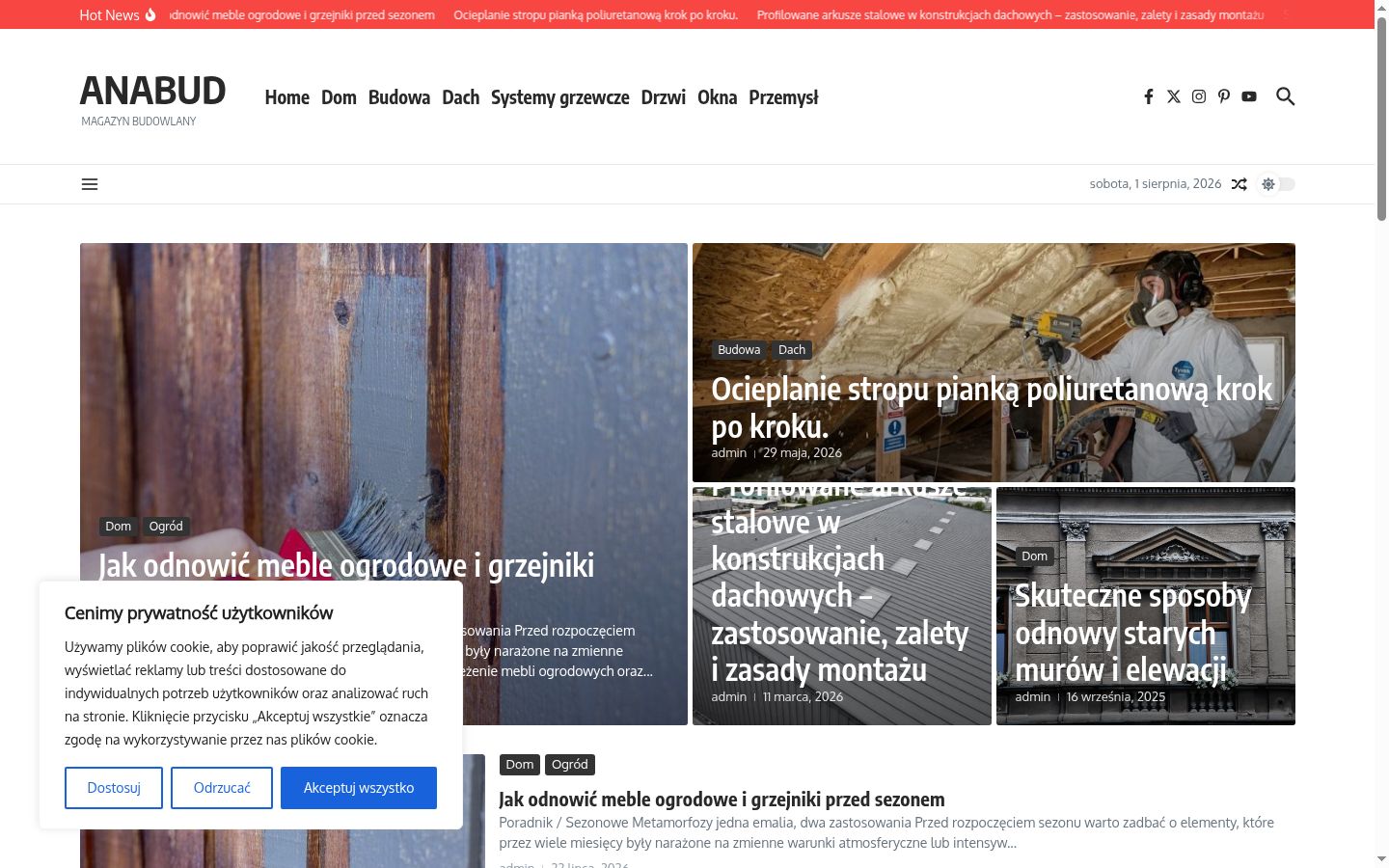Click Ogród tag on large featured card
The height and width of the screenshot is (868, 1389).
166,527
